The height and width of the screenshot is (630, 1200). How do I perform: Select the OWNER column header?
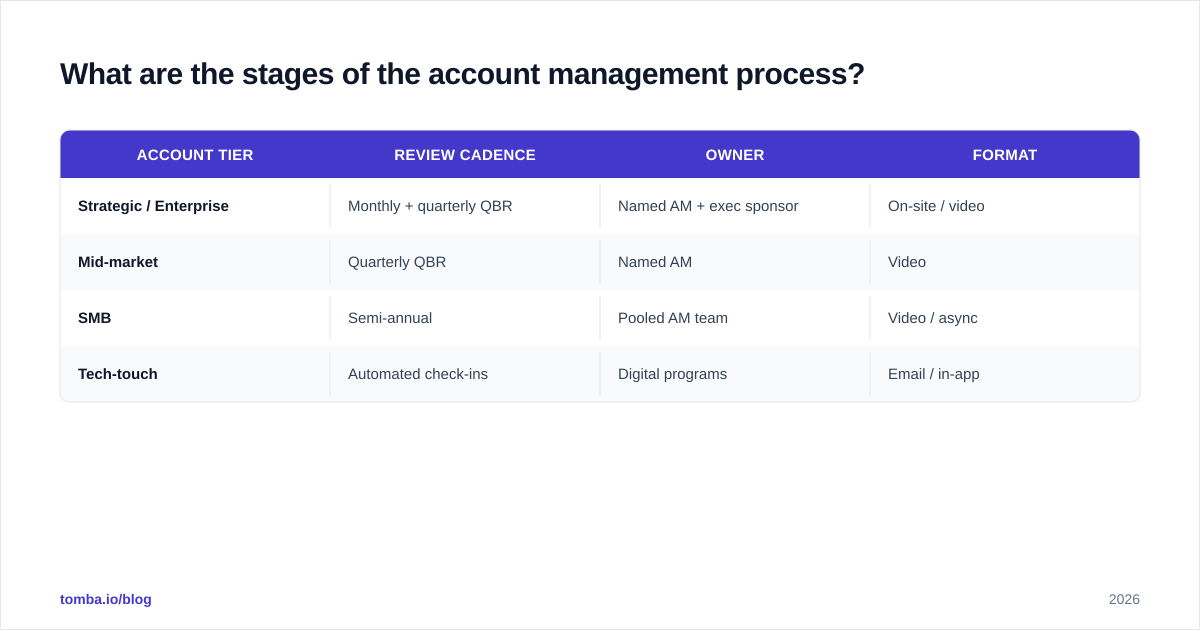[x=735, y=155]
